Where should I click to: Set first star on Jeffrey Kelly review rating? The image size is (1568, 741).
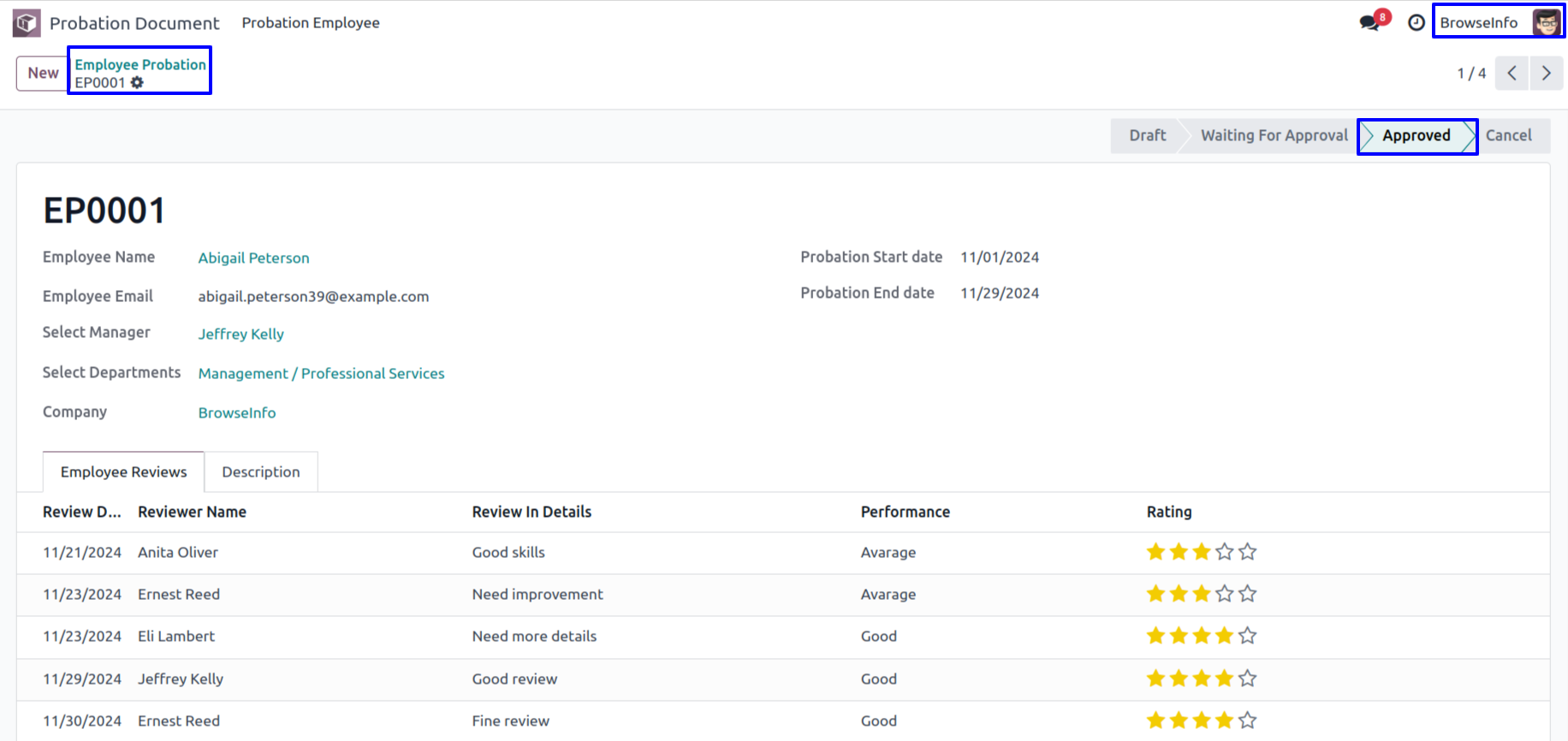[x=1156, y=679]
